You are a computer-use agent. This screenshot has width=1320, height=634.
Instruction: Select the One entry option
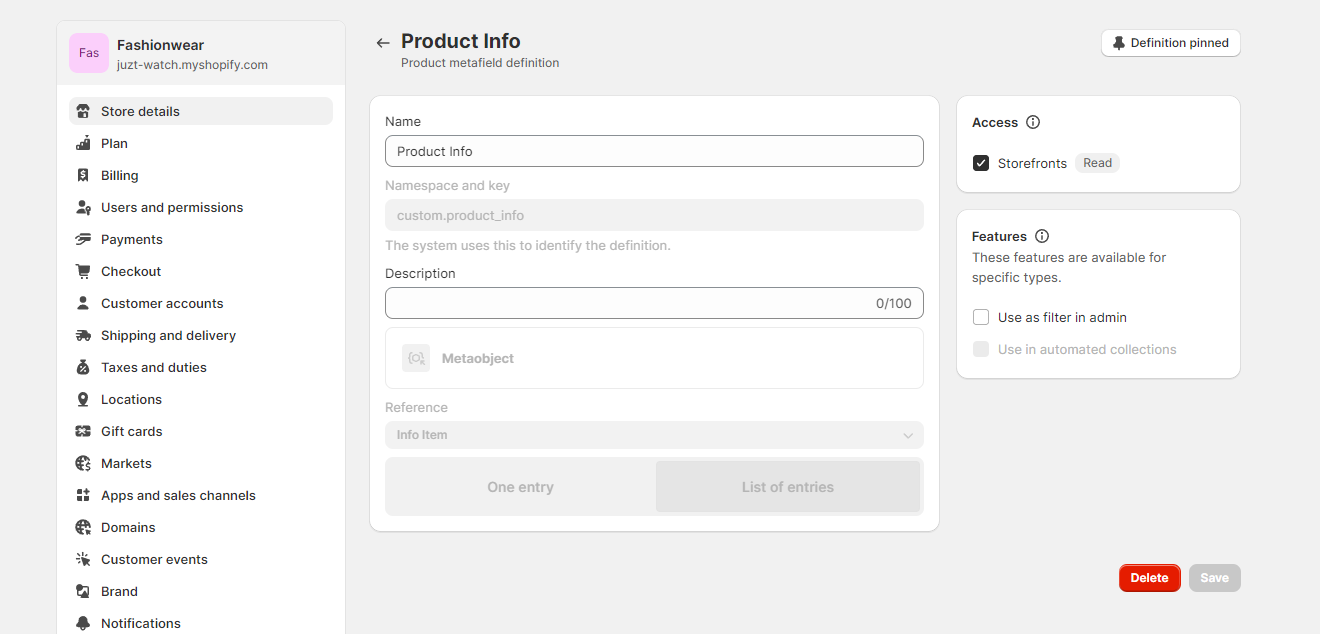click(520, 487)
